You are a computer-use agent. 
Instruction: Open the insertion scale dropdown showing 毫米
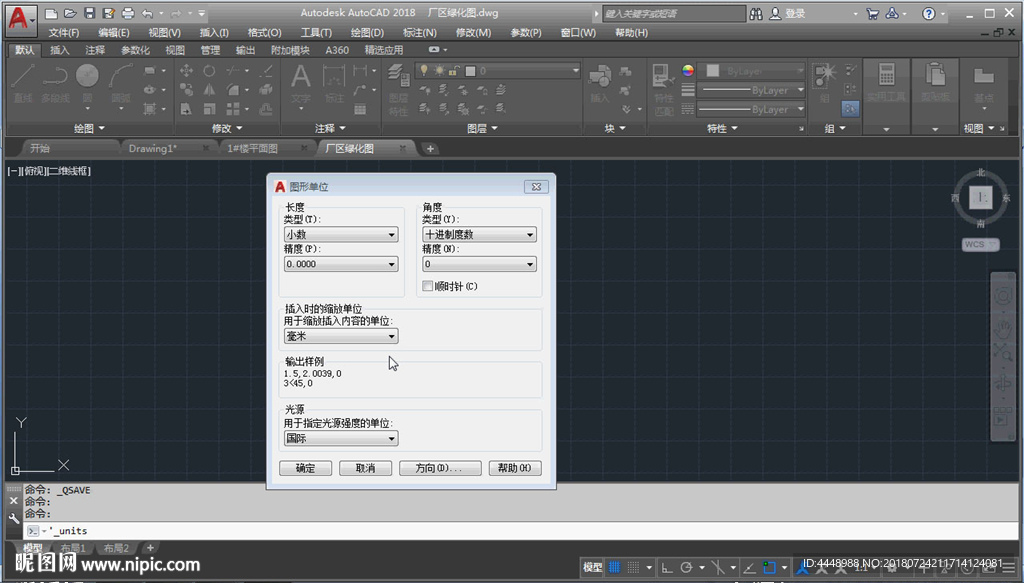pyautogui.click(x=341, y=336)
